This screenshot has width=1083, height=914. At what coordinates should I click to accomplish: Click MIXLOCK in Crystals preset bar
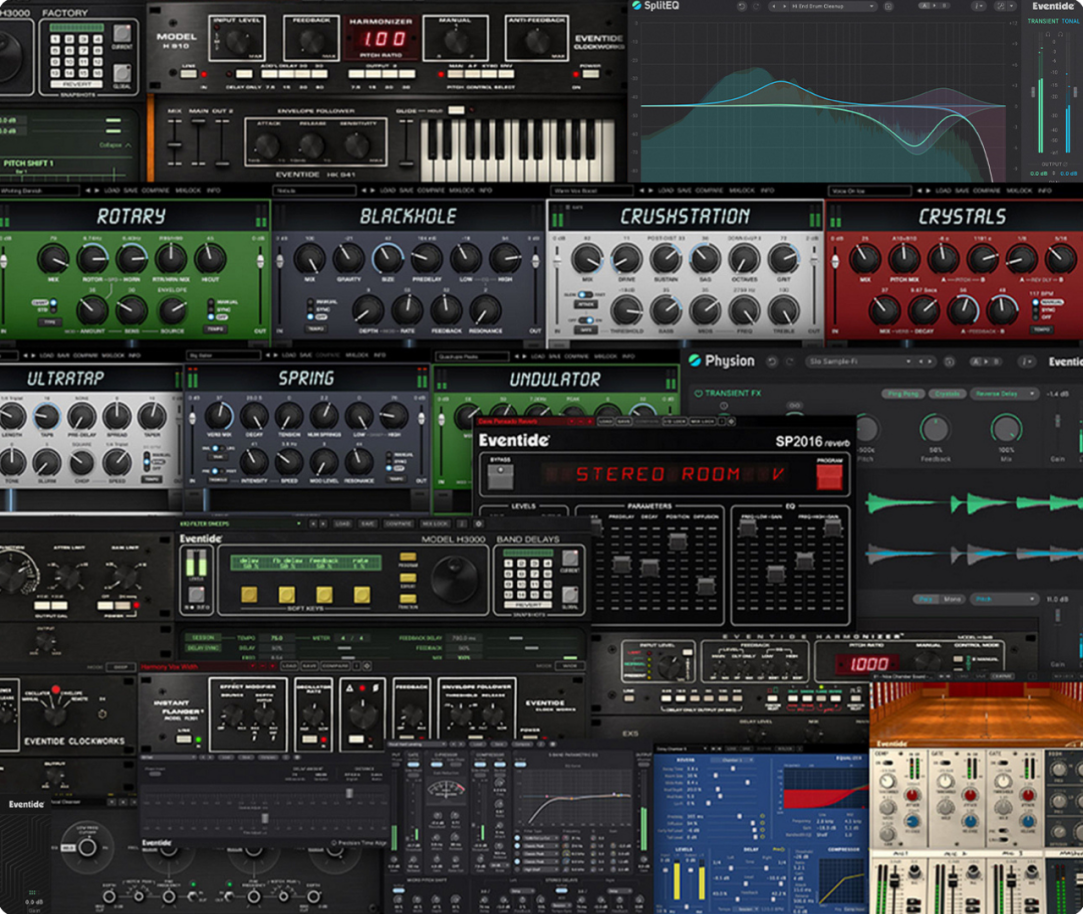pos(1019,191)
